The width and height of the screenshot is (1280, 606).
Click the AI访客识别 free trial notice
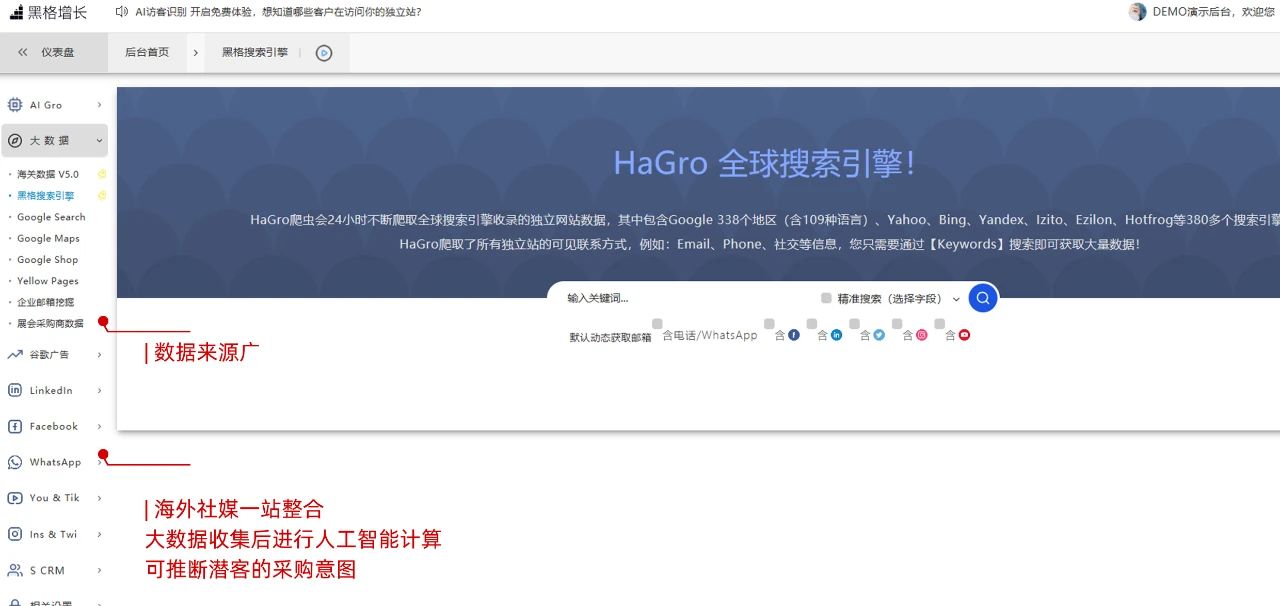point(278,12)
